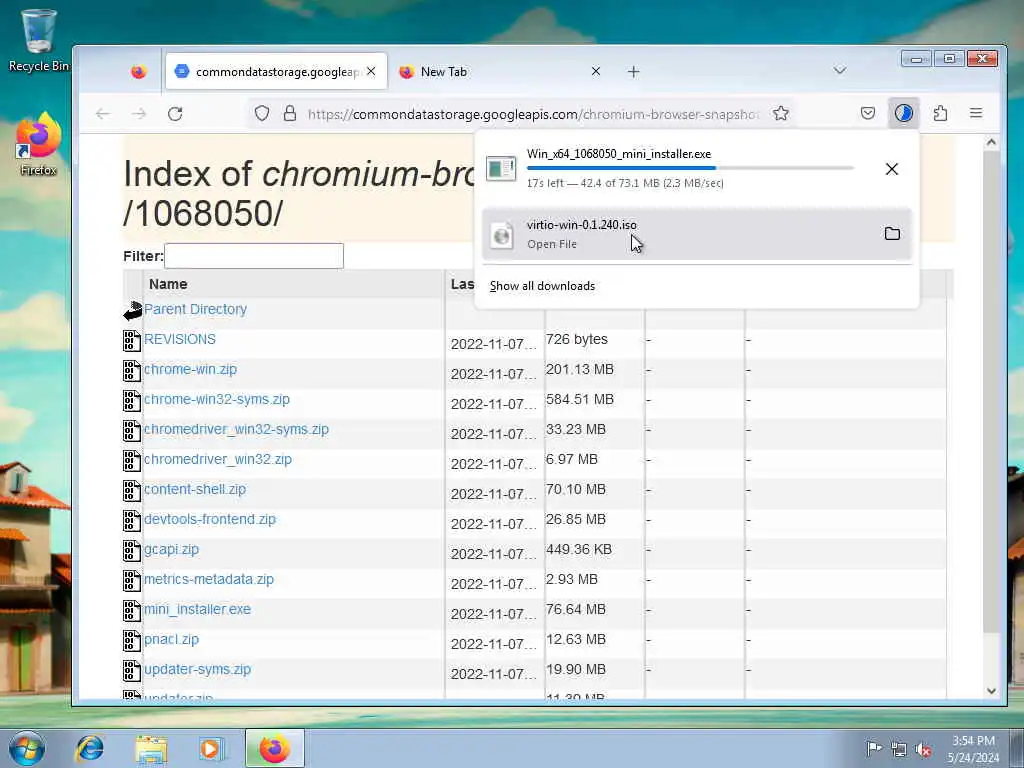Open Windows Explorer from the taskbar
This screenshot has width=1024, height=768.
click(x=151, y=748)
